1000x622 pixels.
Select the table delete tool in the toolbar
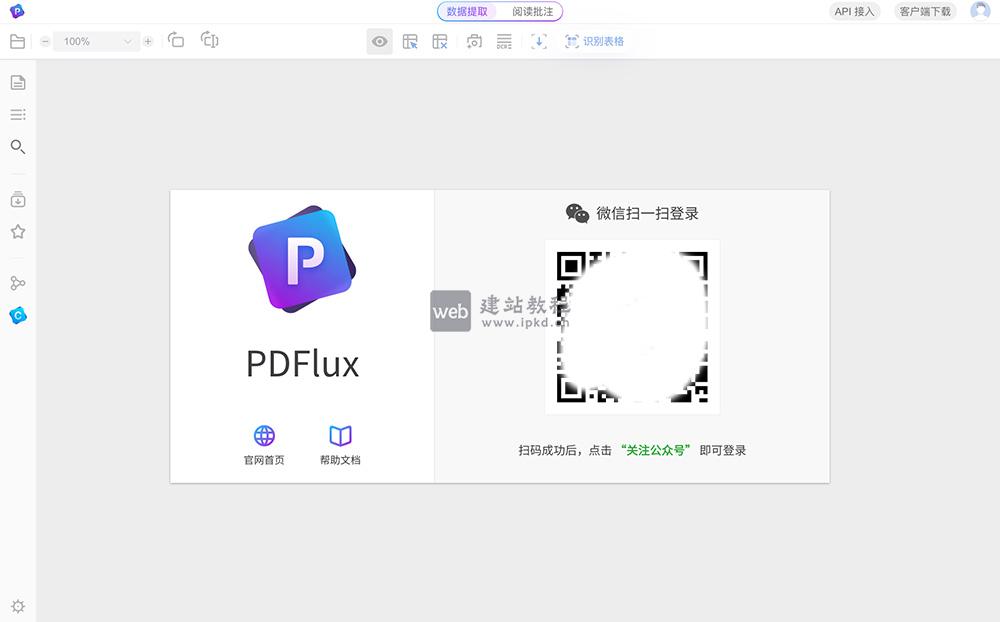click(x=439, y=41)
